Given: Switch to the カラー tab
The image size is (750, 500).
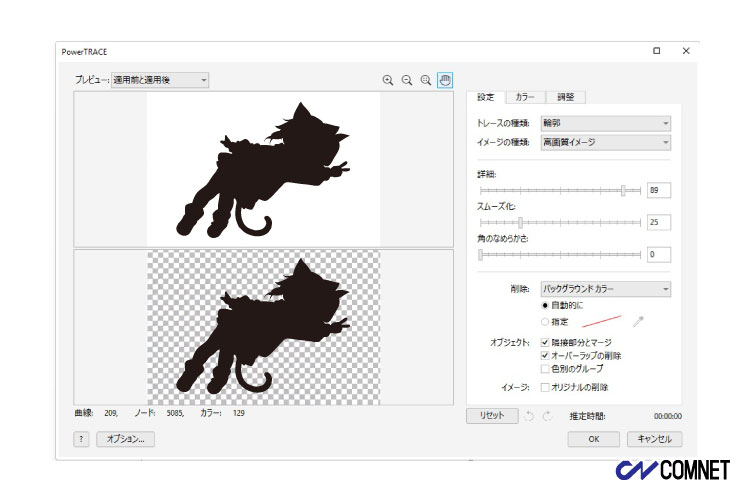Looking at the screenshot, I should point(525,97).
